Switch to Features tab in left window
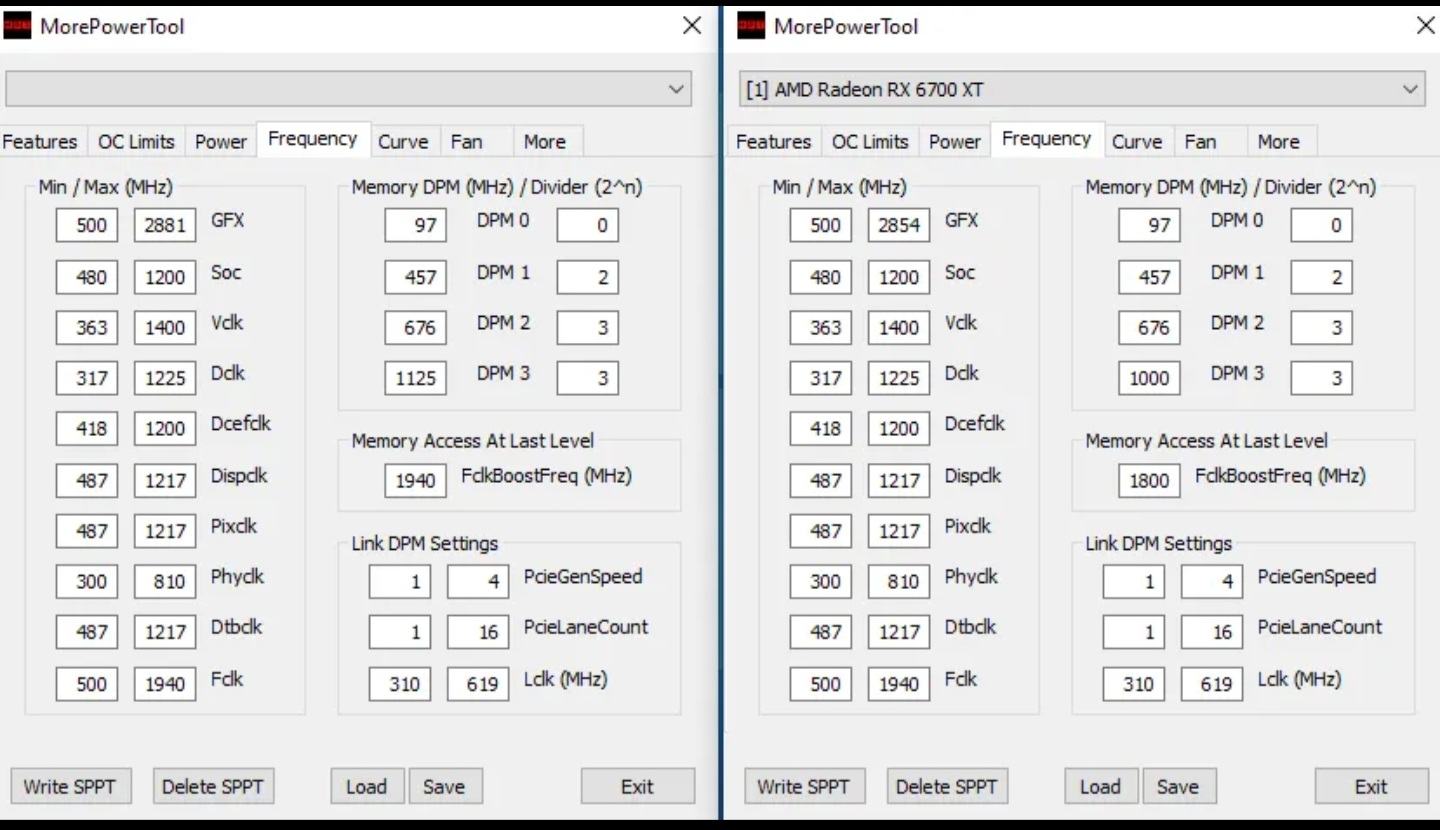The width and height of the screenshot is (1440, 830). pyautogui.click(x=40, y=142)
